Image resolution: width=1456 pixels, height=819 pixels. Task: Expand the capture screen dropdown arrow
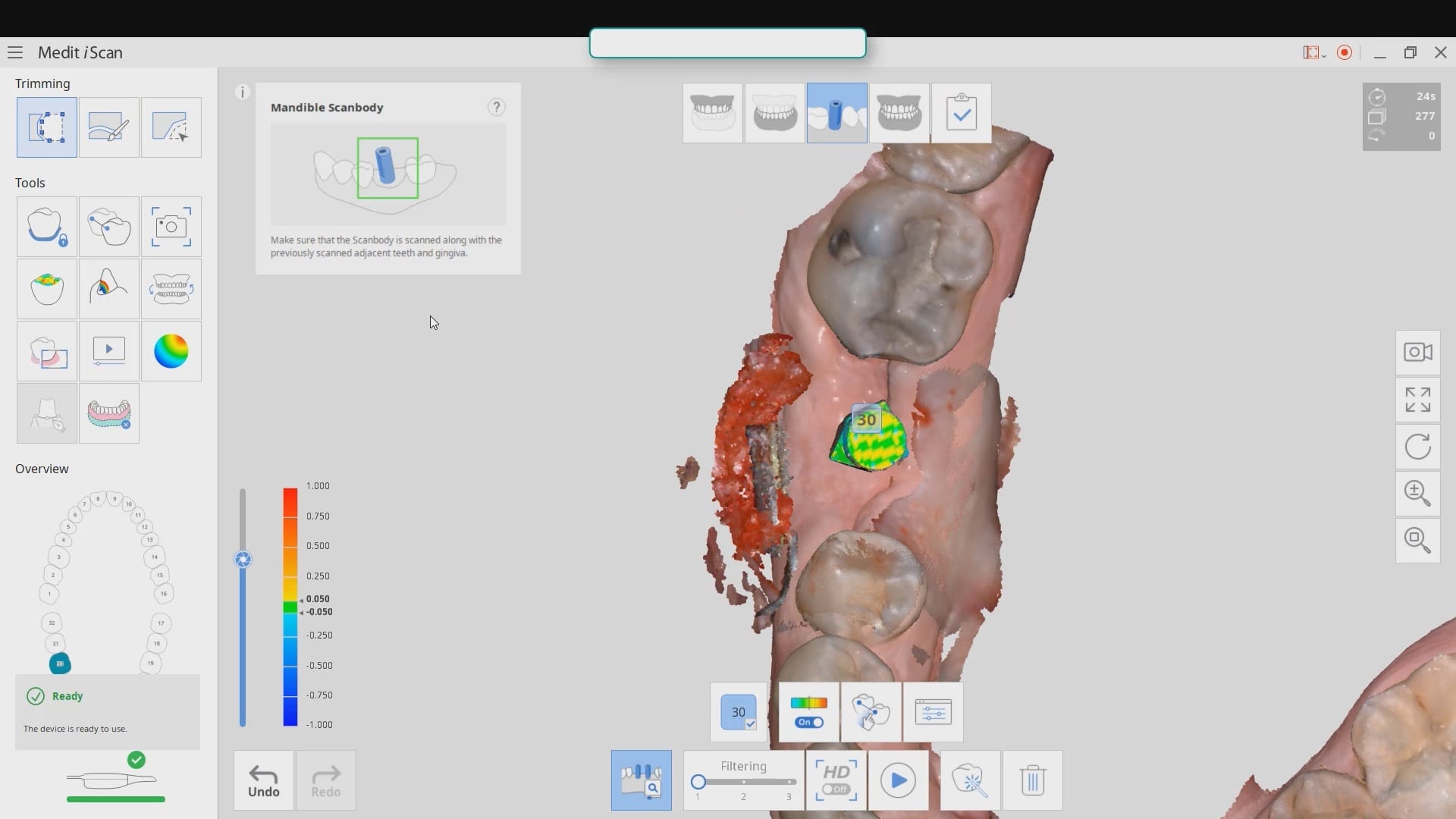tap(1324, 55)
